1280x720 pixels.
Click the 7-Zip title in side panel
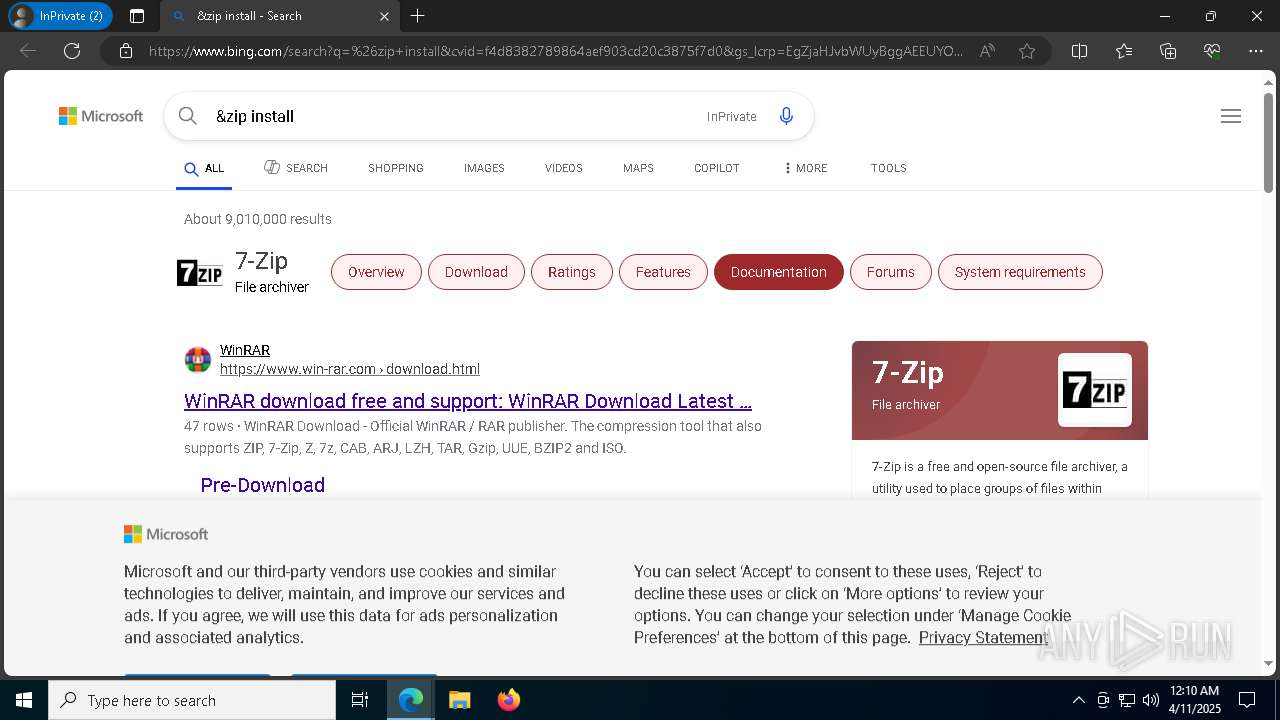coord(908,373)
